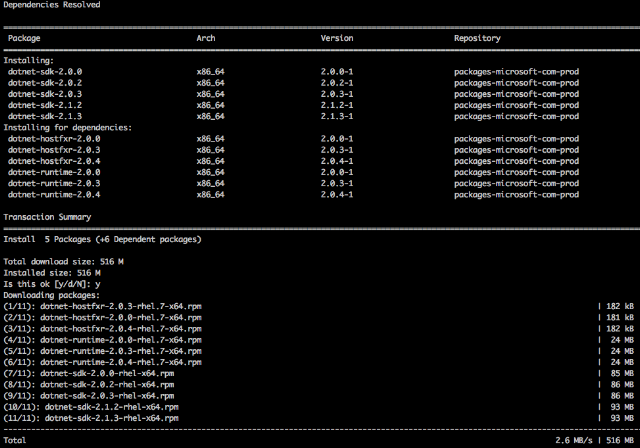
Task: Click repository name in dotnet-sdk-2.1.3 row
Action: 516,116
